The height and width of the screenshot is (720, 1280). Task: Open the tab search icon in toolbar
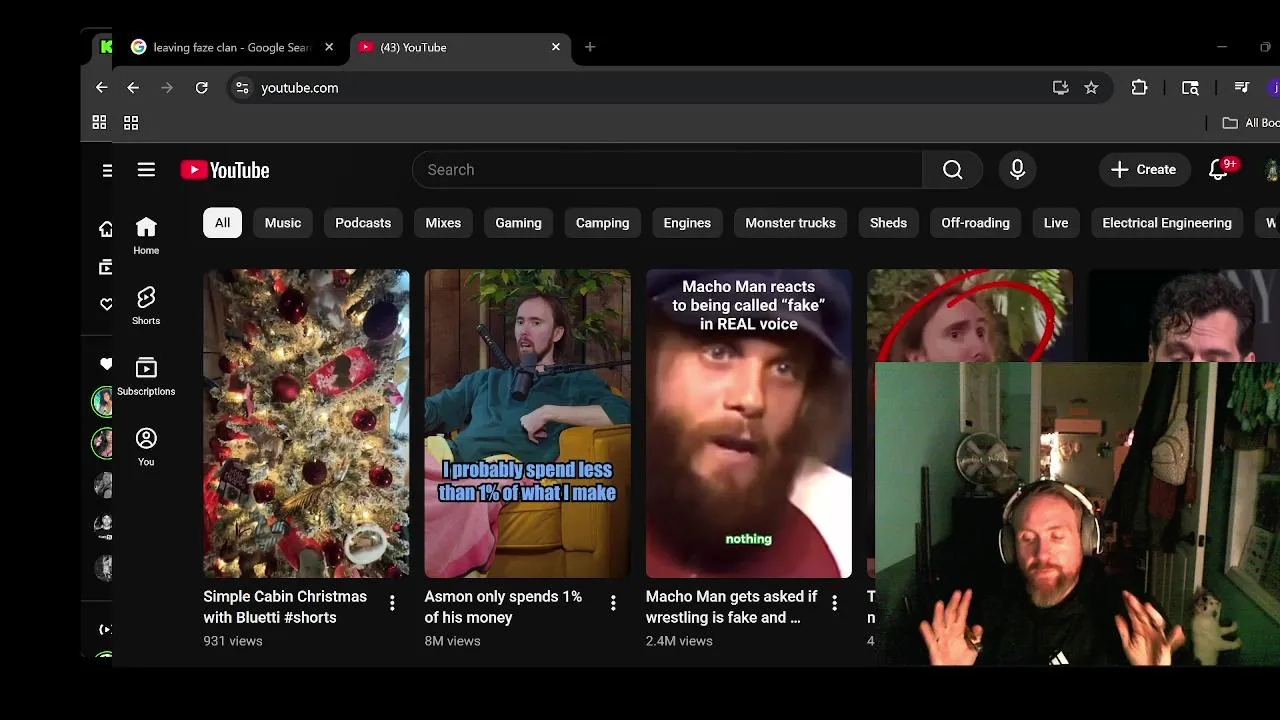[x=1190, y=88]
